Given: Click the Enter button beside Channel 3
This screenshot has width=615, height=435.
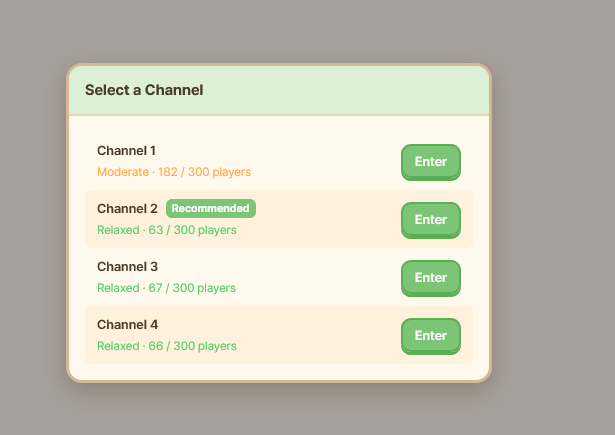Looking at the screenshot, I should click(x=431, y=278).
